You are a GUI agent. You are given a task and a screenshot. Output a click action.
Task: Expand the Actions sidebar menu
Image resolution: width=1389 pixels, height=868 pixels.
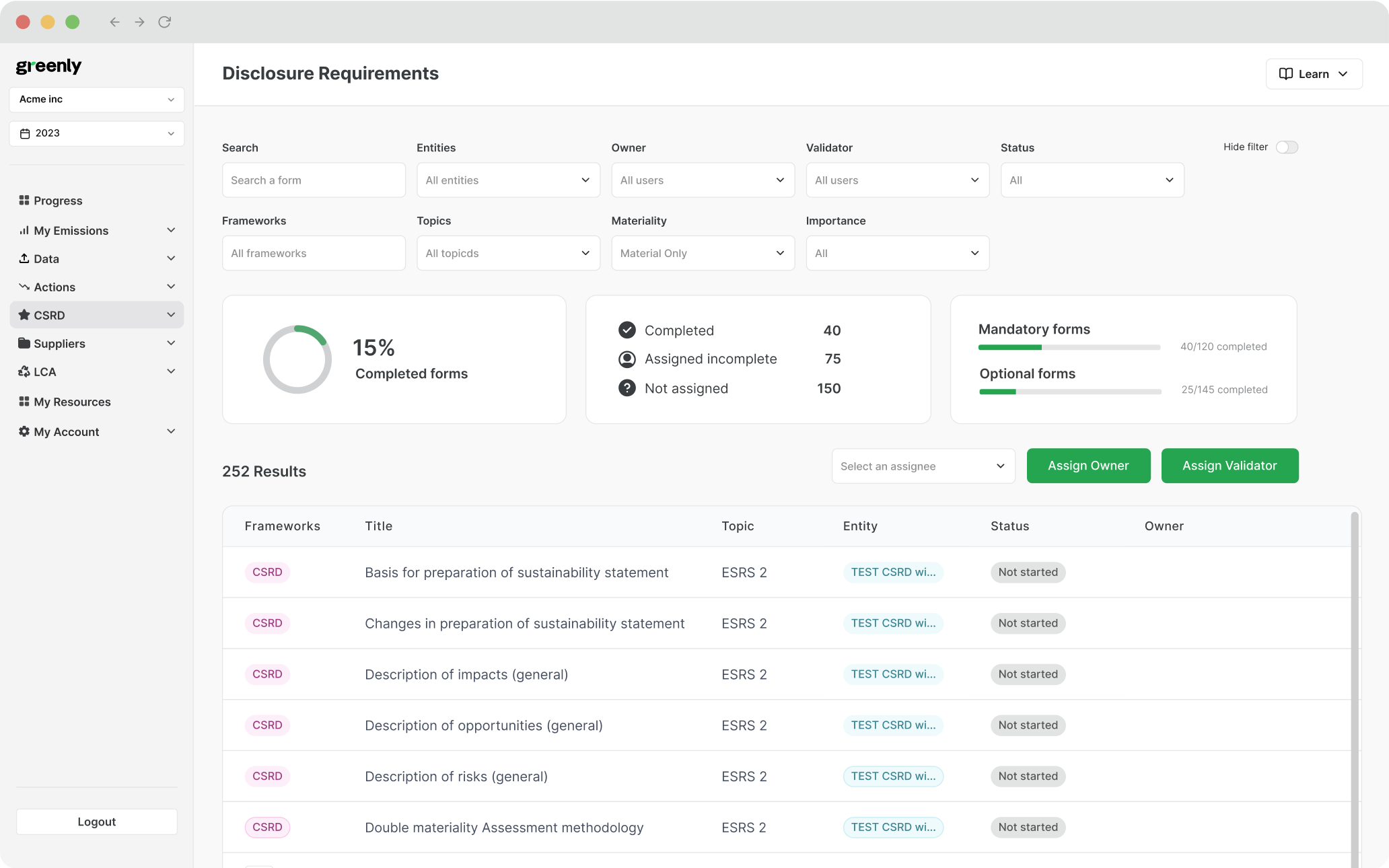click(x=96, y=287)
